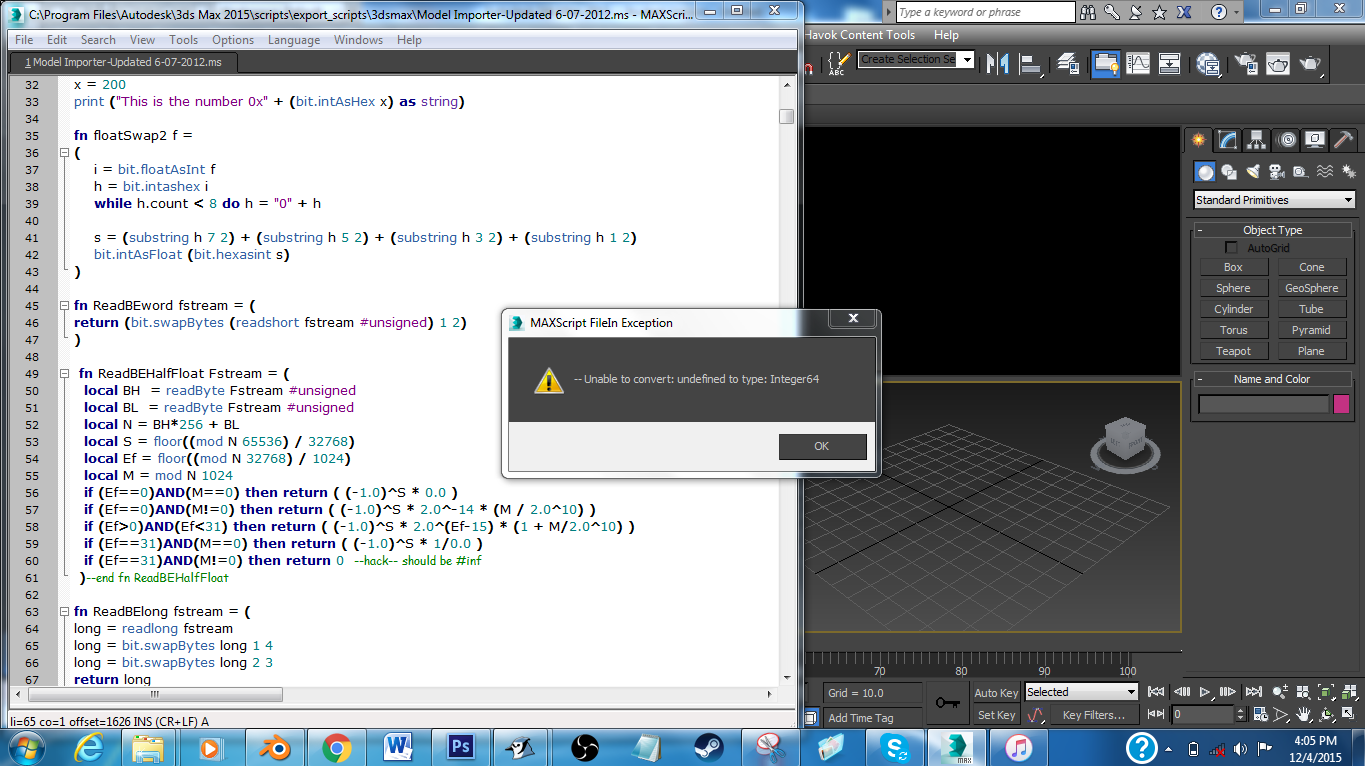Click OK in the FileIn Exception dialog
1365x766 pixels.
[x=822, y=446]
